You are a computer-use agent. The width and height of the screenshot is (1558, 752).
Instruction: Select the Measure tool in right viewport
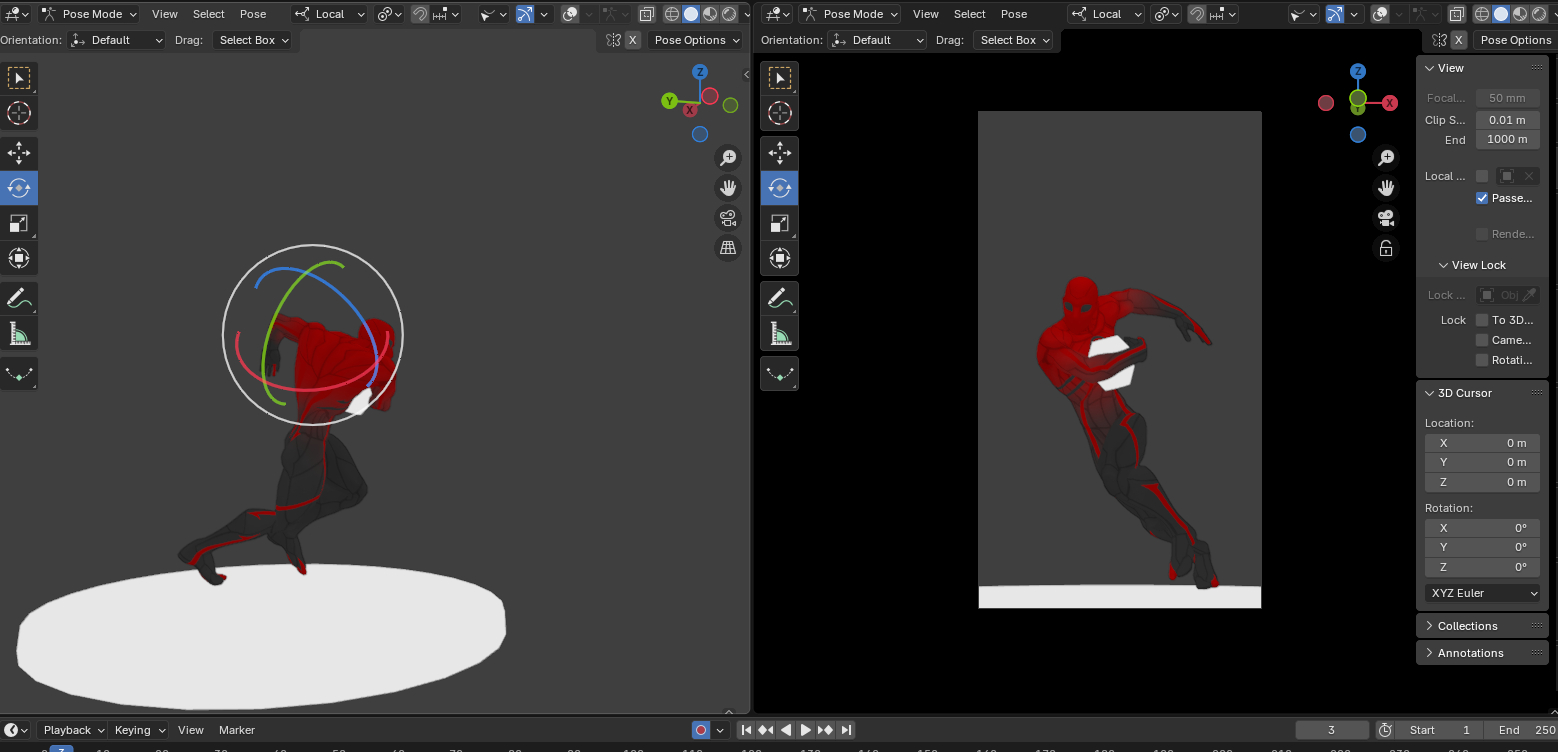(780, 333)
